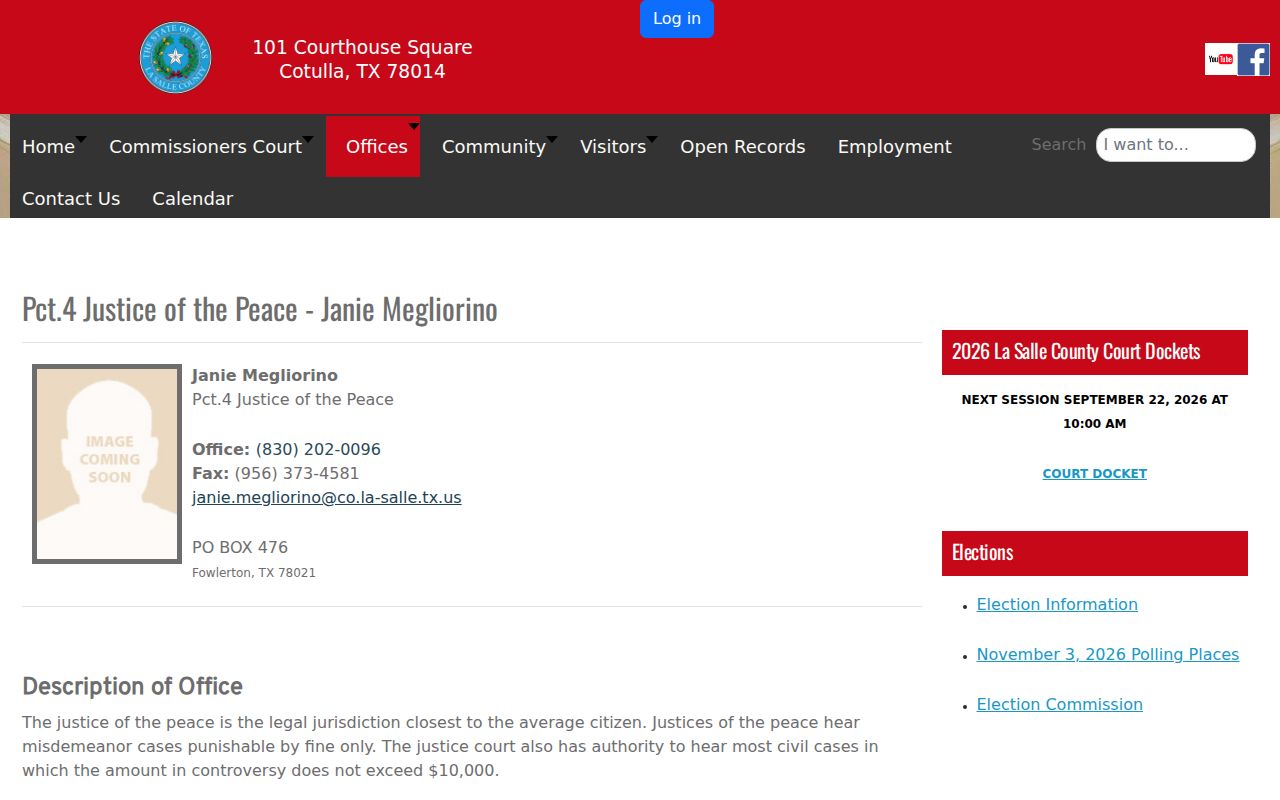
Task: Call the office number (830) 202-0096
Action: tap(318, 450)
